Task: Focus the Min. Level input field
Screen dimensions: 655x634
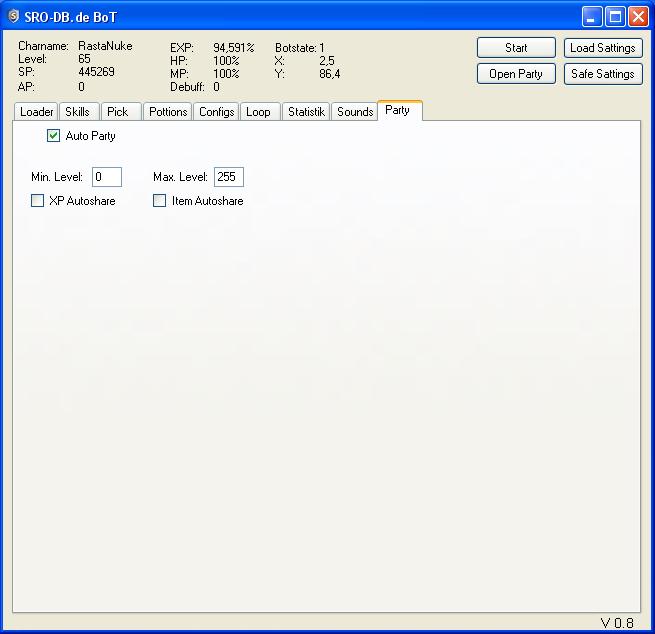Action: coord(107,177)
